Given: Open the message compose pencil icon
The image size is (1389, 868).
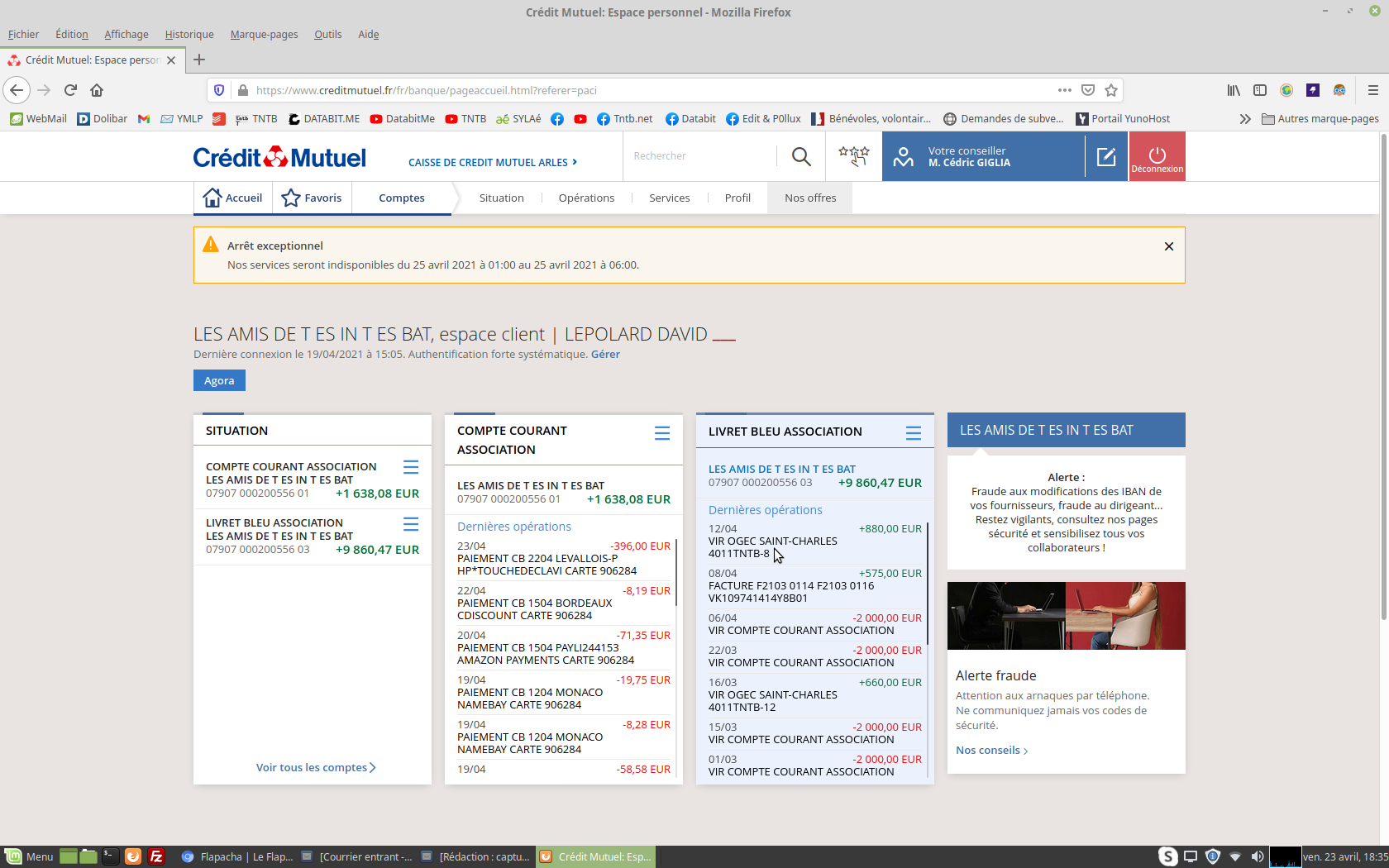Looking at the screenshot, I should [x=1105, y=156].
